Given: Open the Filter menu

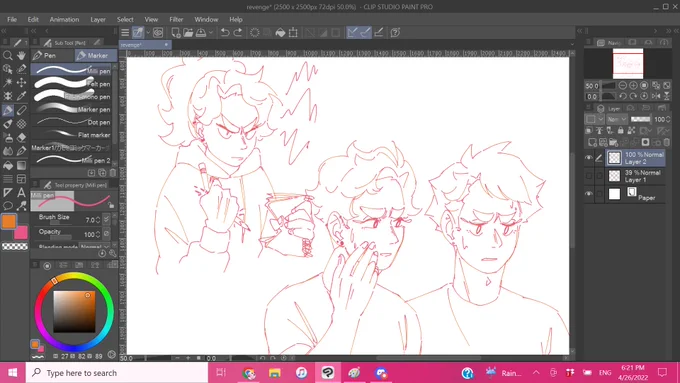Looking at the screenshot, I should (x=176, y=20).
